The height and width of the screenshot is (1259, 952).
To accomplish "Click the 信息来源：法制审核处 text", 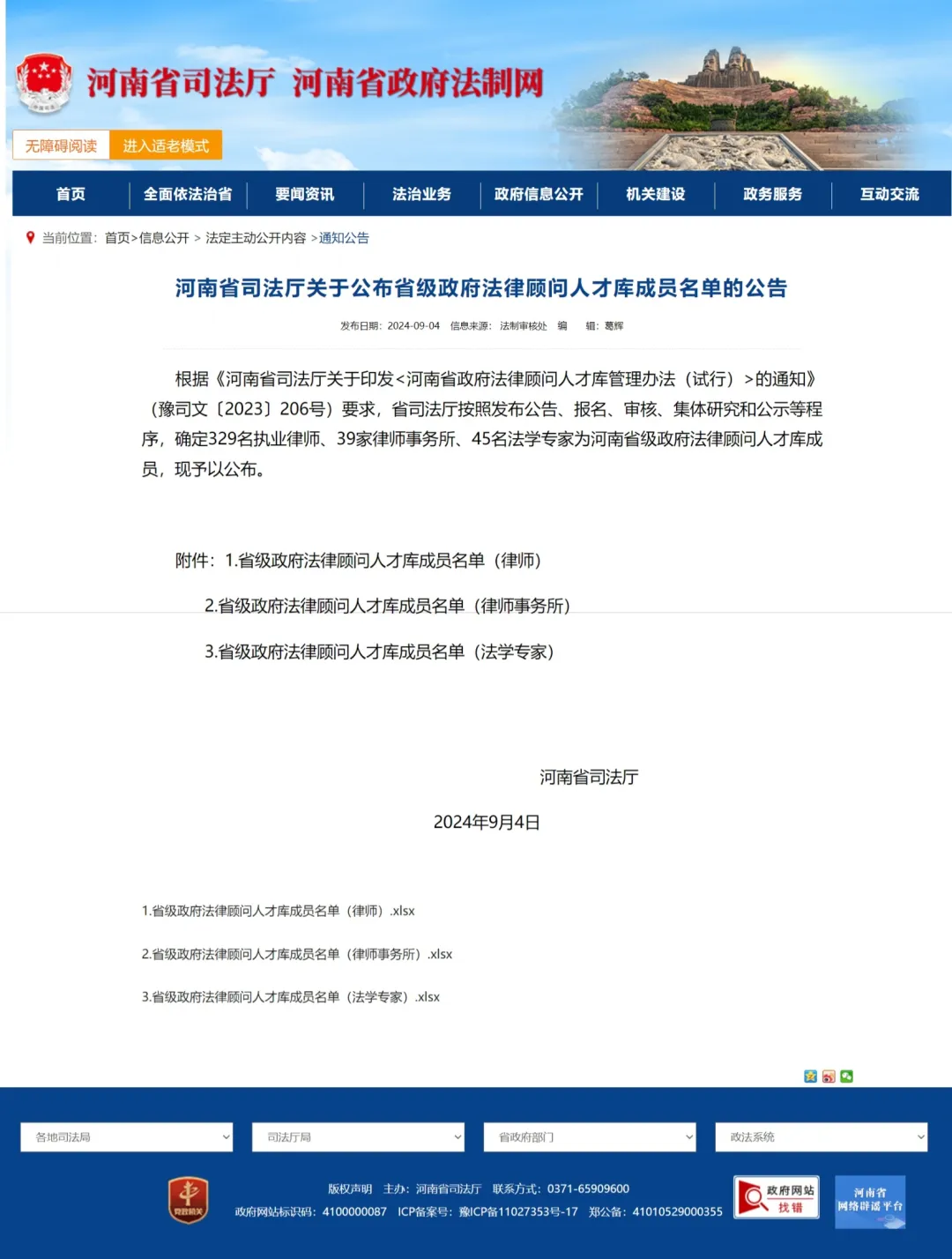I will (499, 325).
